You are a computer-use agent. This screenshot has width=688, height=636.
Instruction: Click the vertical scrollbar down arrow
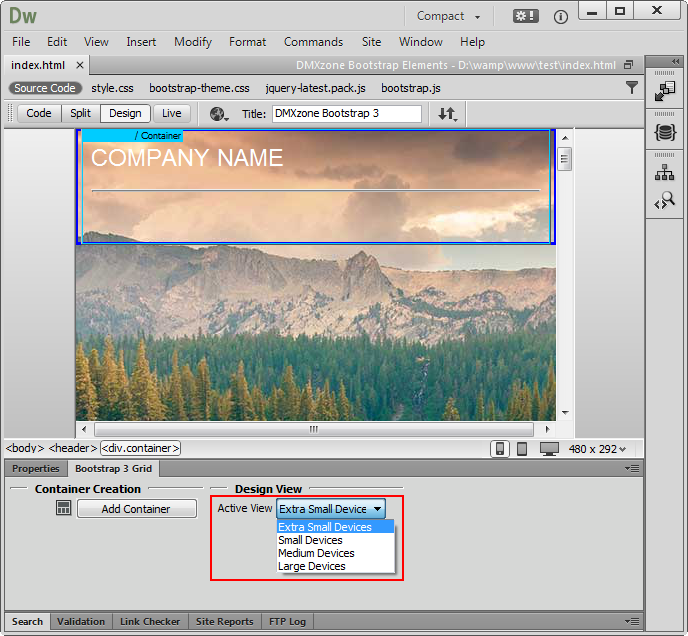[565, 413]
